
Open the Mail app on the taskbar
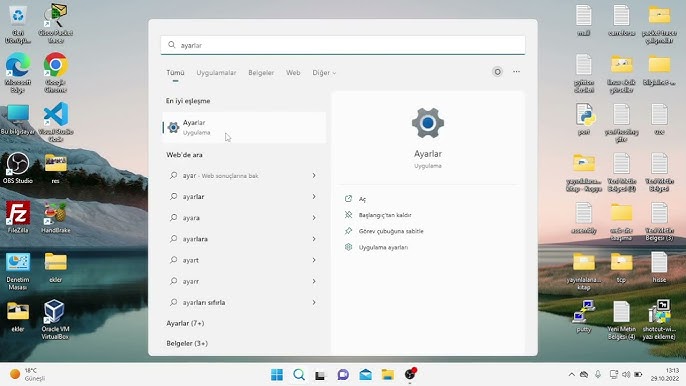(365, 375)
